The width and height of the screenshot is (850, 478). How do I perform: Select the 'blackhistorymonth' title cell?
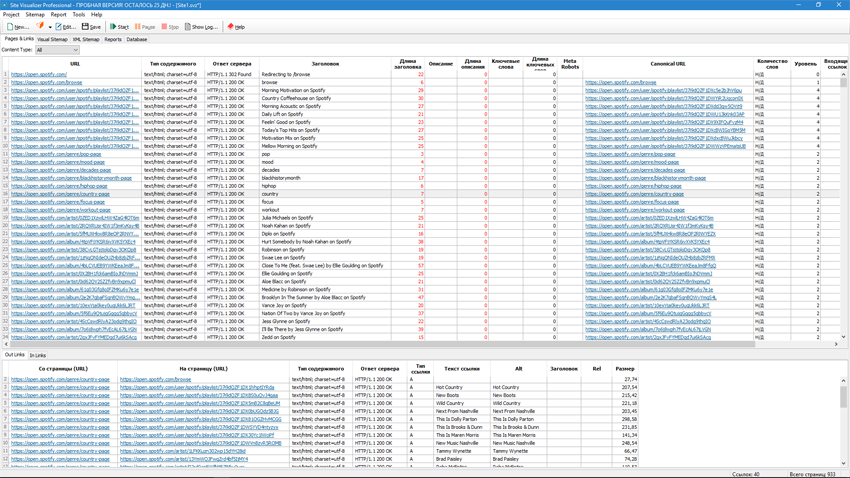325,178
